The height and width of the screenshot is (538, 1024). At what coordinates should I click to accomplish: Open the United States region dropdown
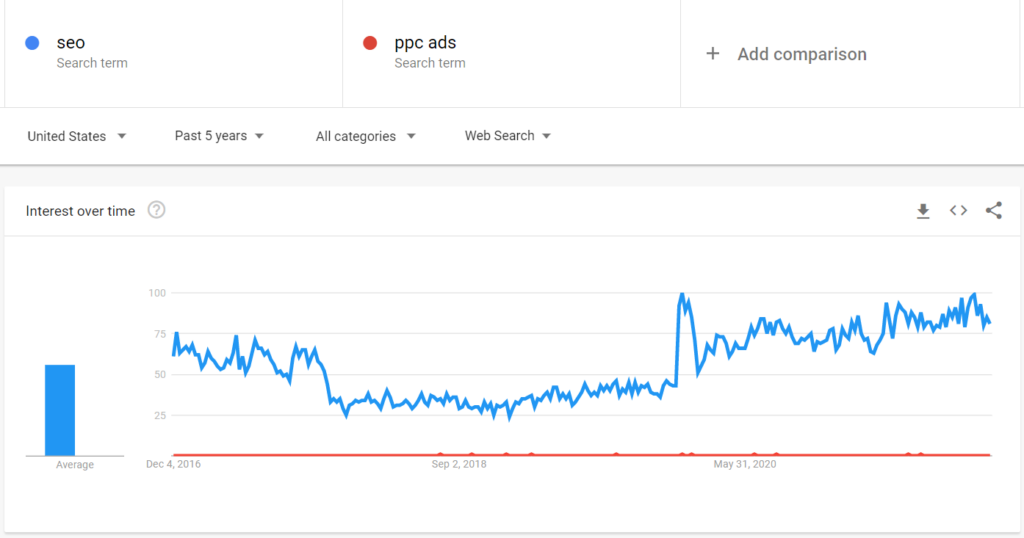77,136
